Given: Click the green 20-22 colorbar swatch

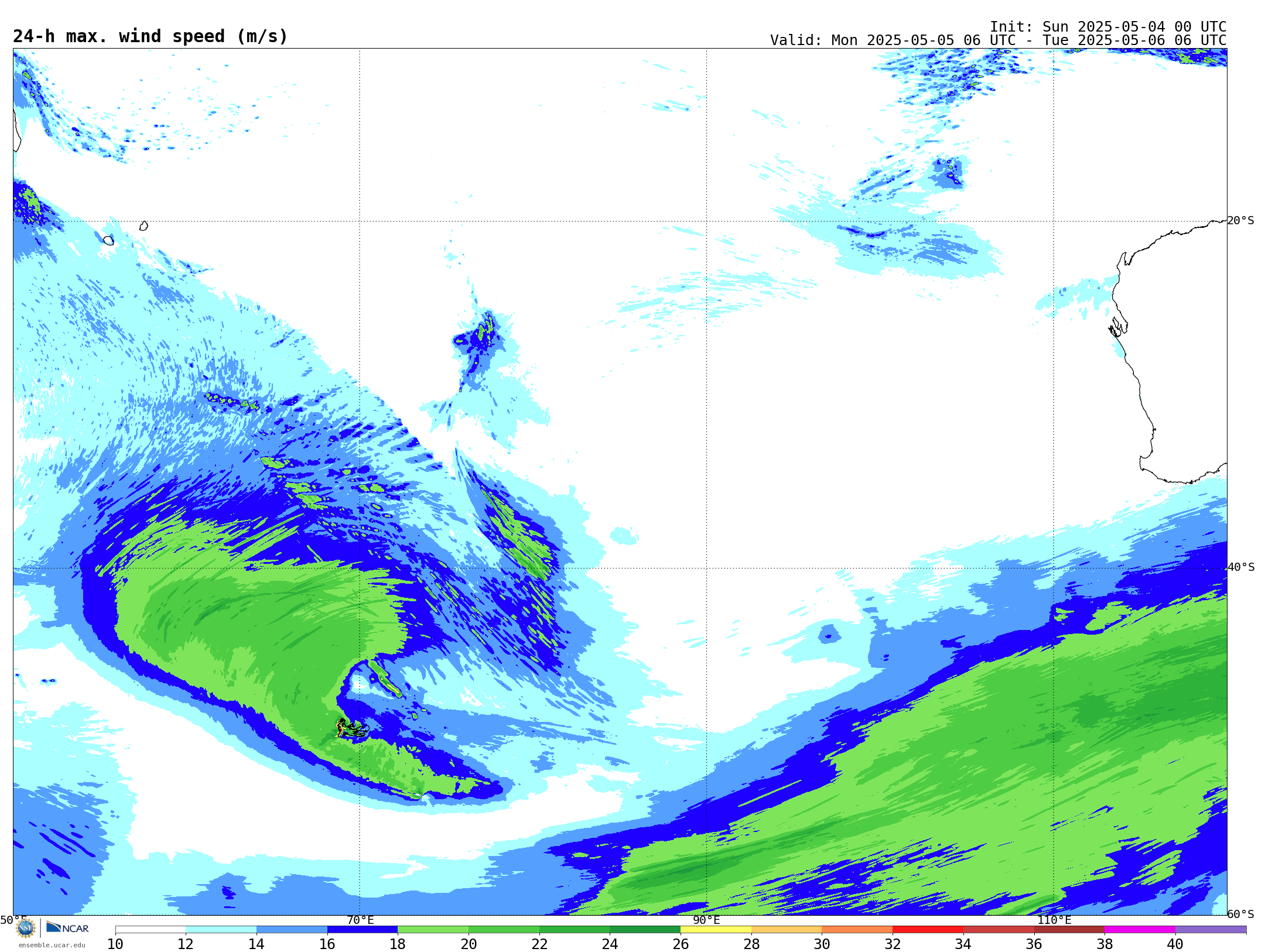Looking at the screenshot, I should coord(504,930).
